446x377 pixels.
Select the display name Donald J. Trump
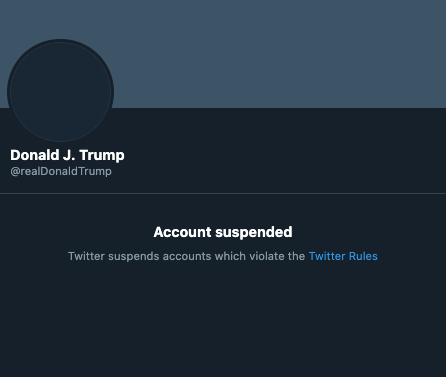point(67,155)
